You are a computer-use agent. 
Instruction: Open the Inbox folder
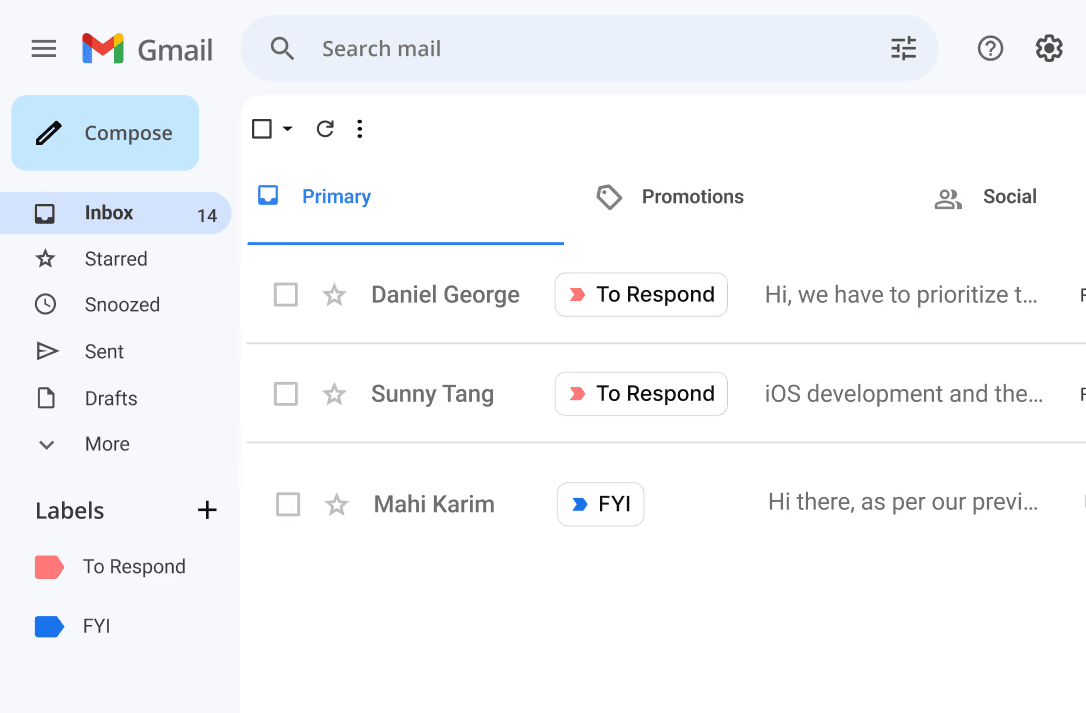click(x=116, y=213)
